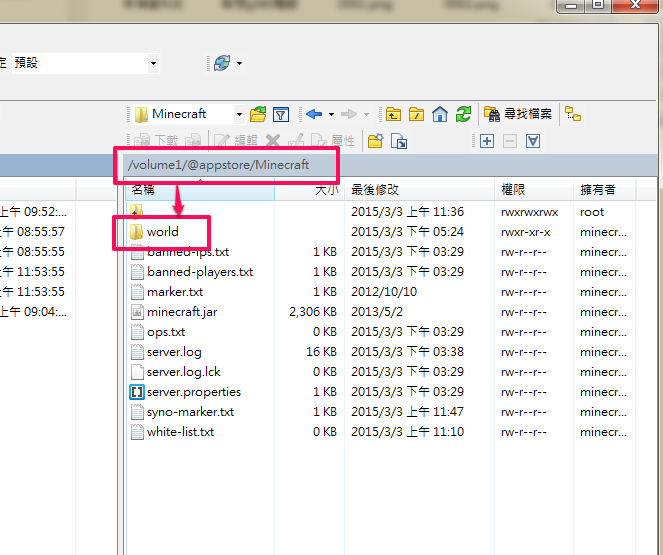Sort by the 最後修改 column header
Screen dimensions: 663x555
419,190
